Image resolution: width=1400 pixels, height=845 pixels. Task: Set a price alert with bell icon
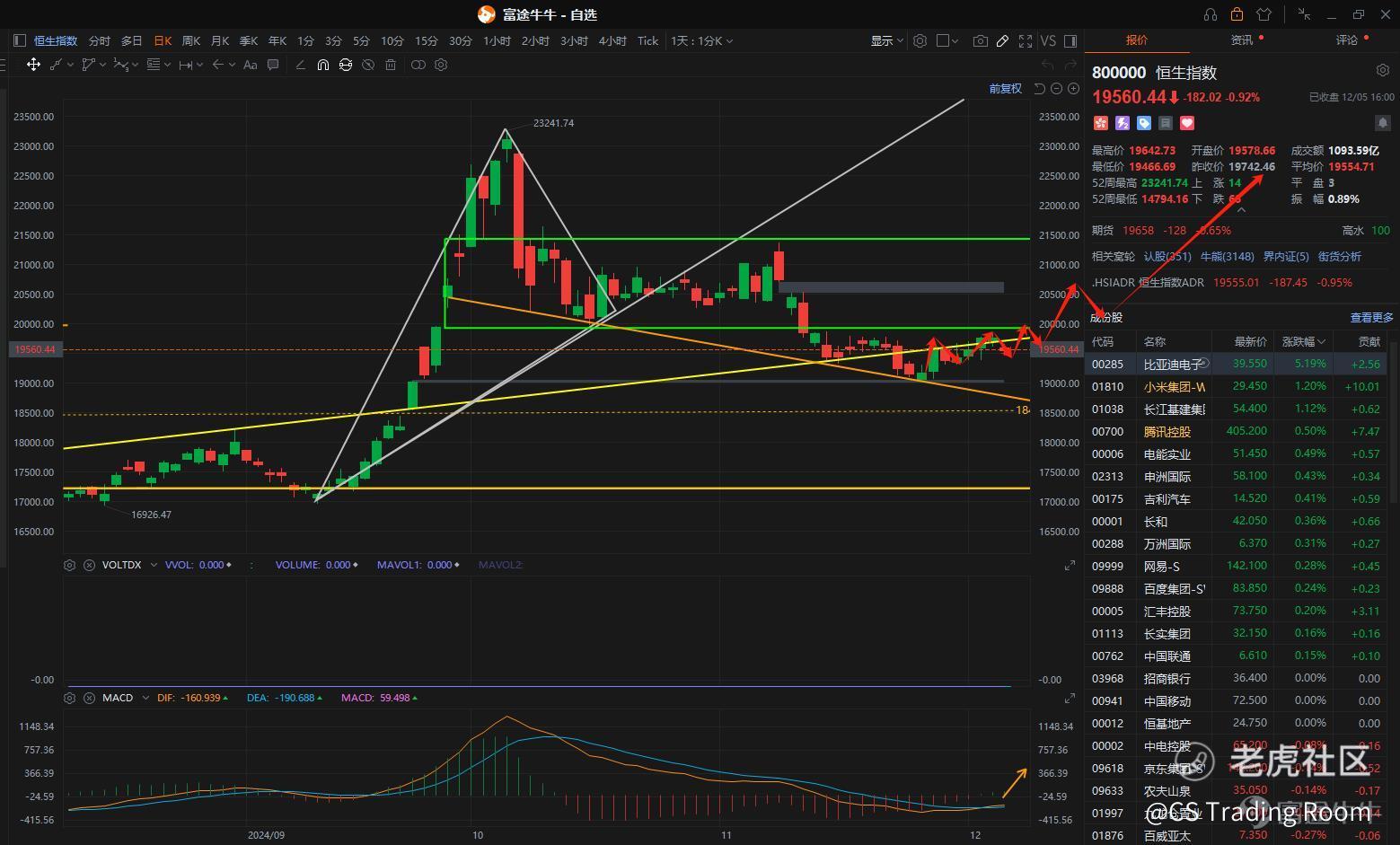tap(1382, 123)
